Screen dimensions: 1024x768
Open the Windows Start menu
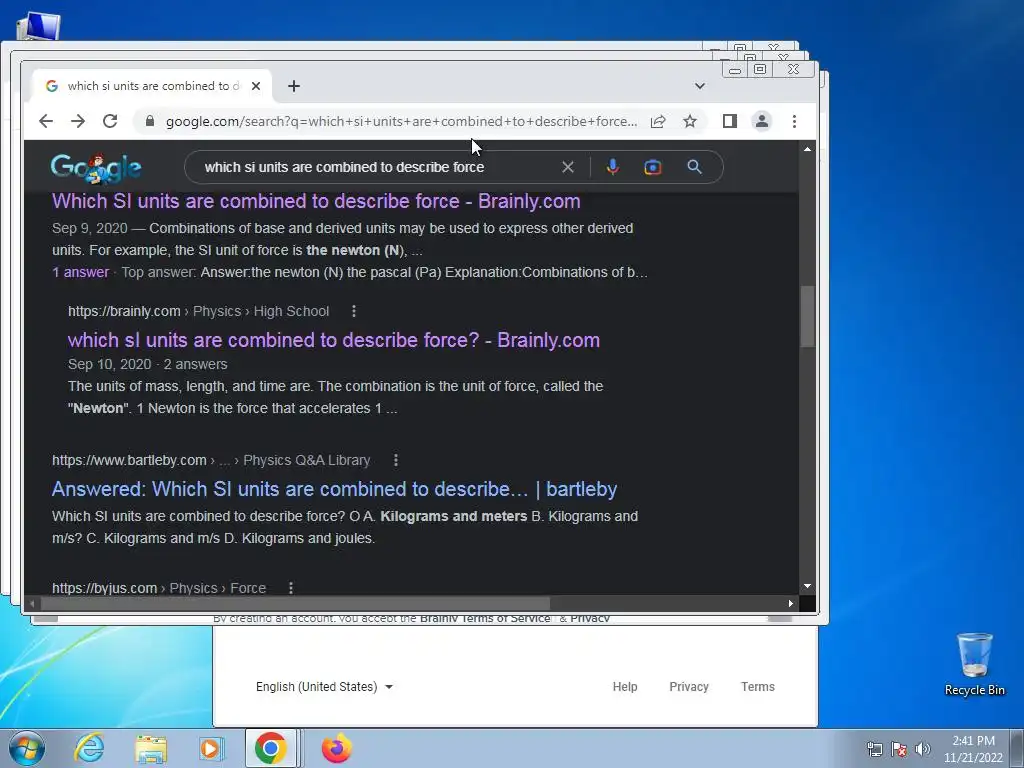coord(27,748)
